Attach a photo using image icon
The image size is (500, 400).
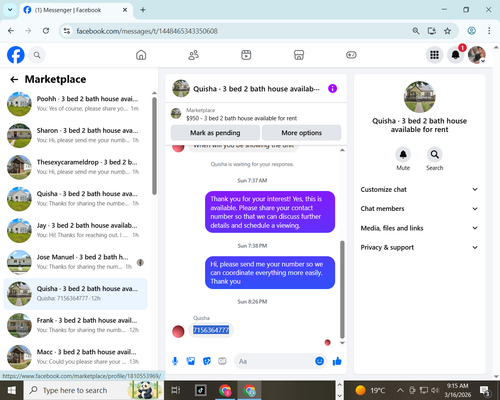pos(191,361)
